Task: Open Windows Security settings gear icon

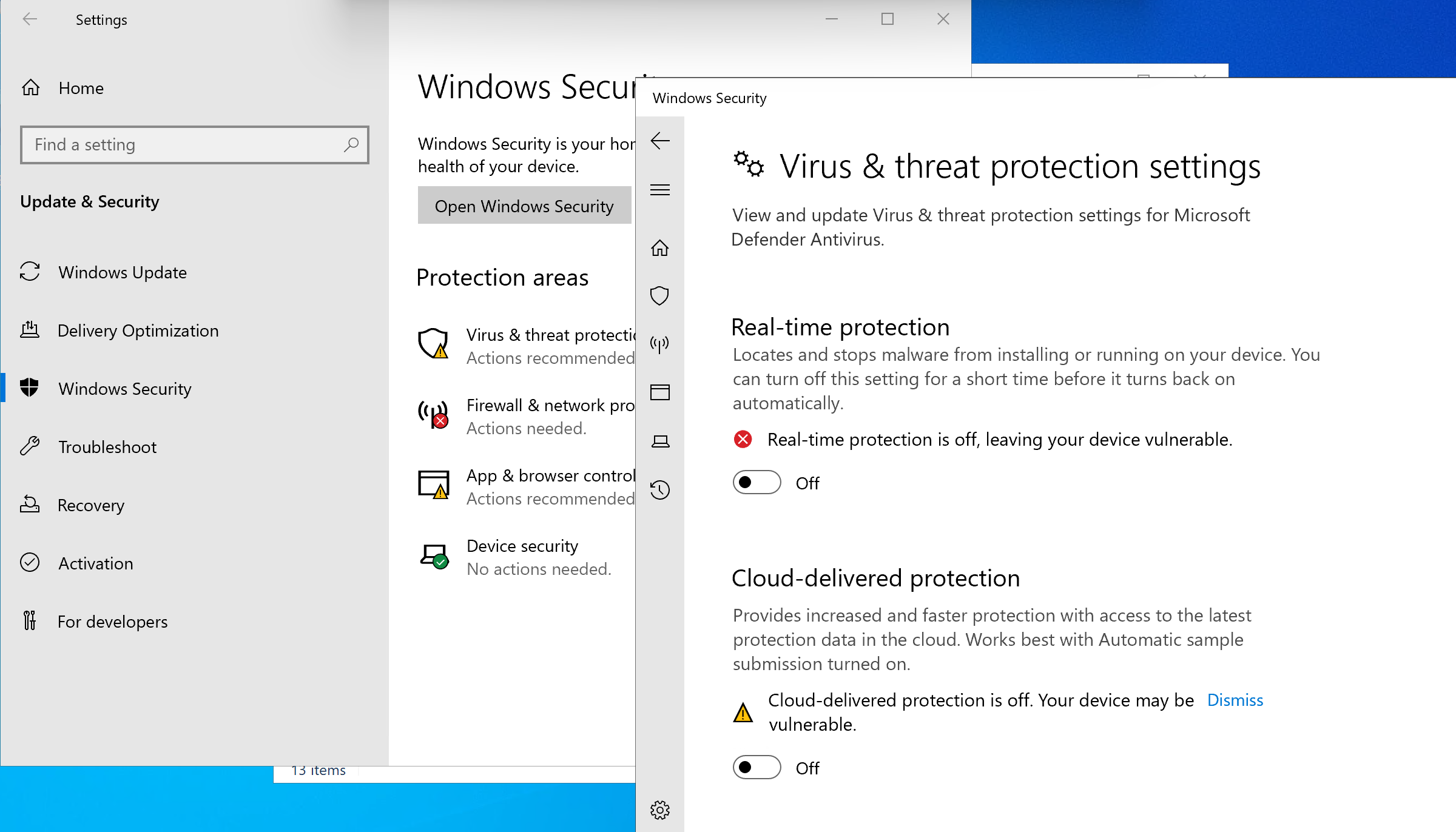Action: (x=659, y=810)
